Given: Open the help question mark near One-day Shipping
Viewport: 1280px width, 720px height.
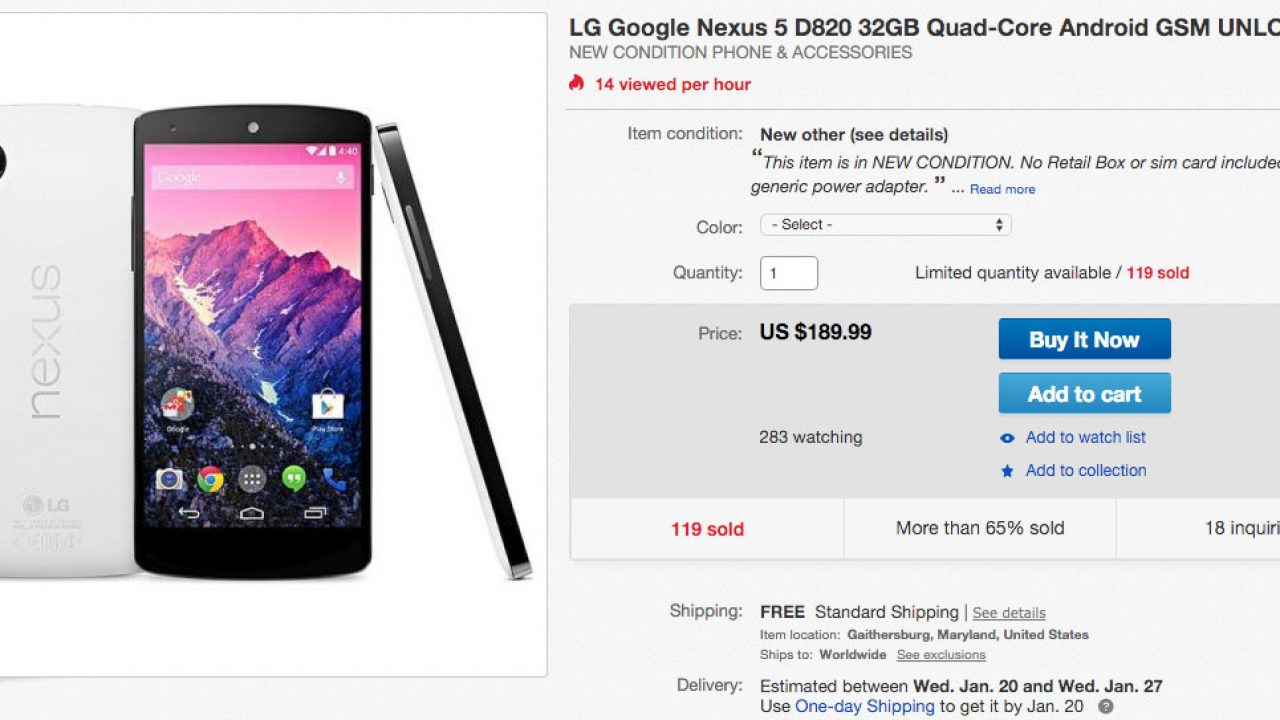Looking at the screenshot, I should point(1106,707).
